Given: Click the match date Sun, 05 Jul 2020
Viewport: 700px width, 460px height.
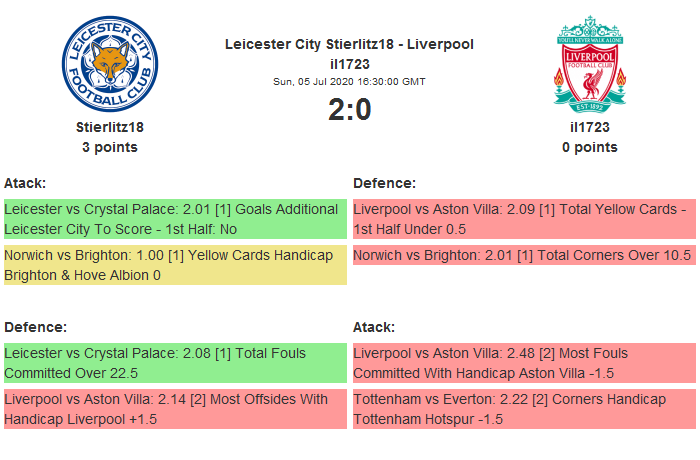Looking at the screenshot, I should coord(349,81).
